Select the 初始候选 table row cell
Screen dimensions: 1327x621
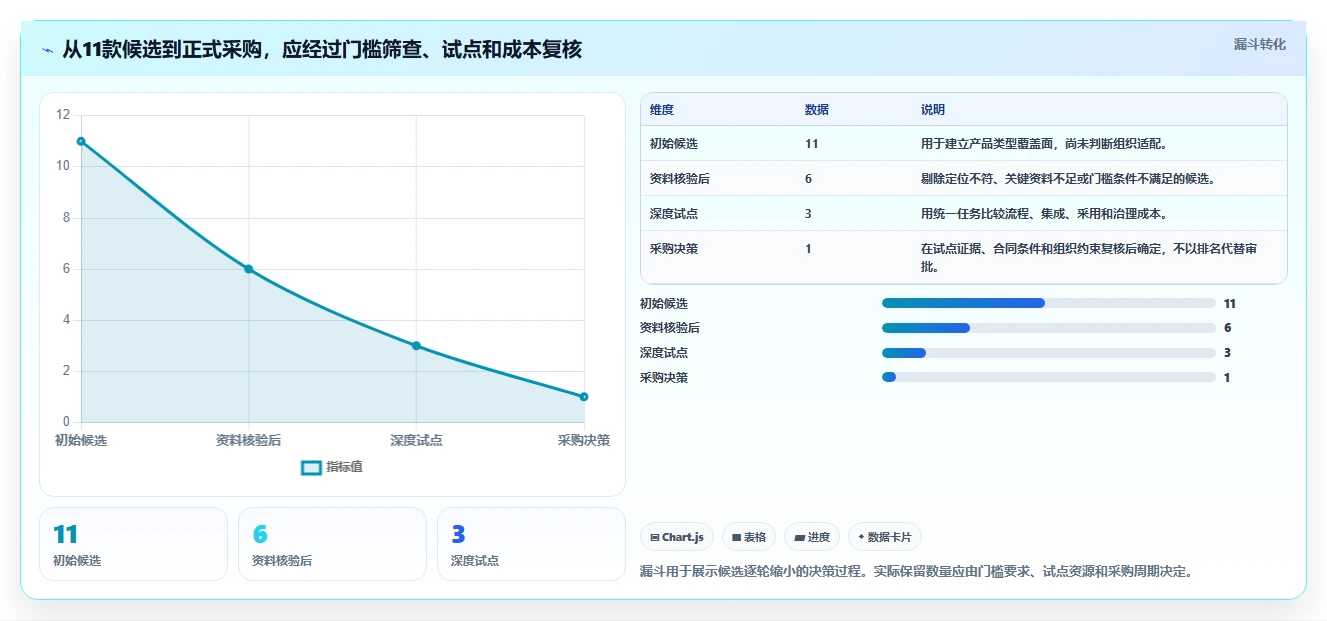674,144
